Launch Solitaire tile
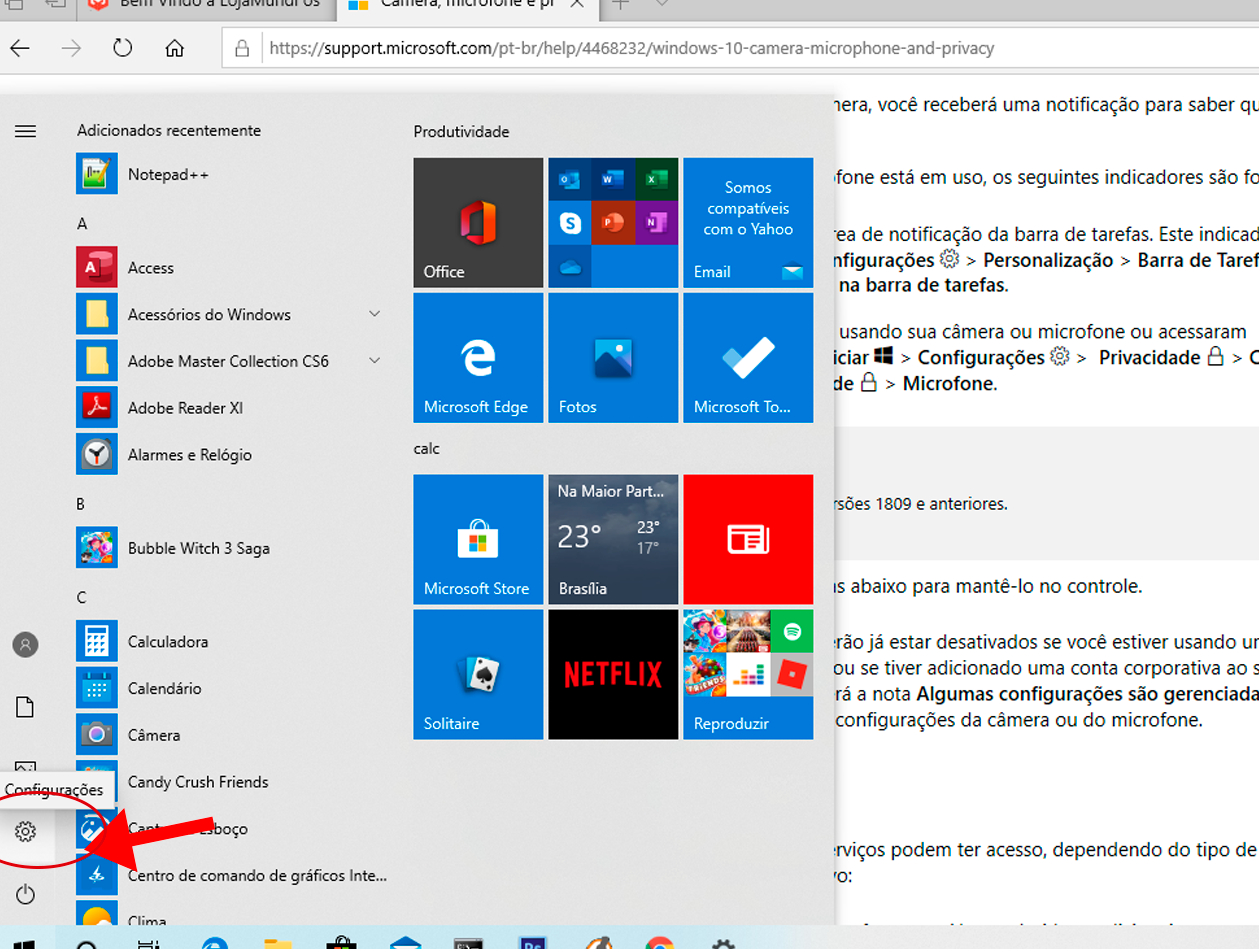This screenshot has height=949, width=1259. pyautogui.click(x=478, y=675)
